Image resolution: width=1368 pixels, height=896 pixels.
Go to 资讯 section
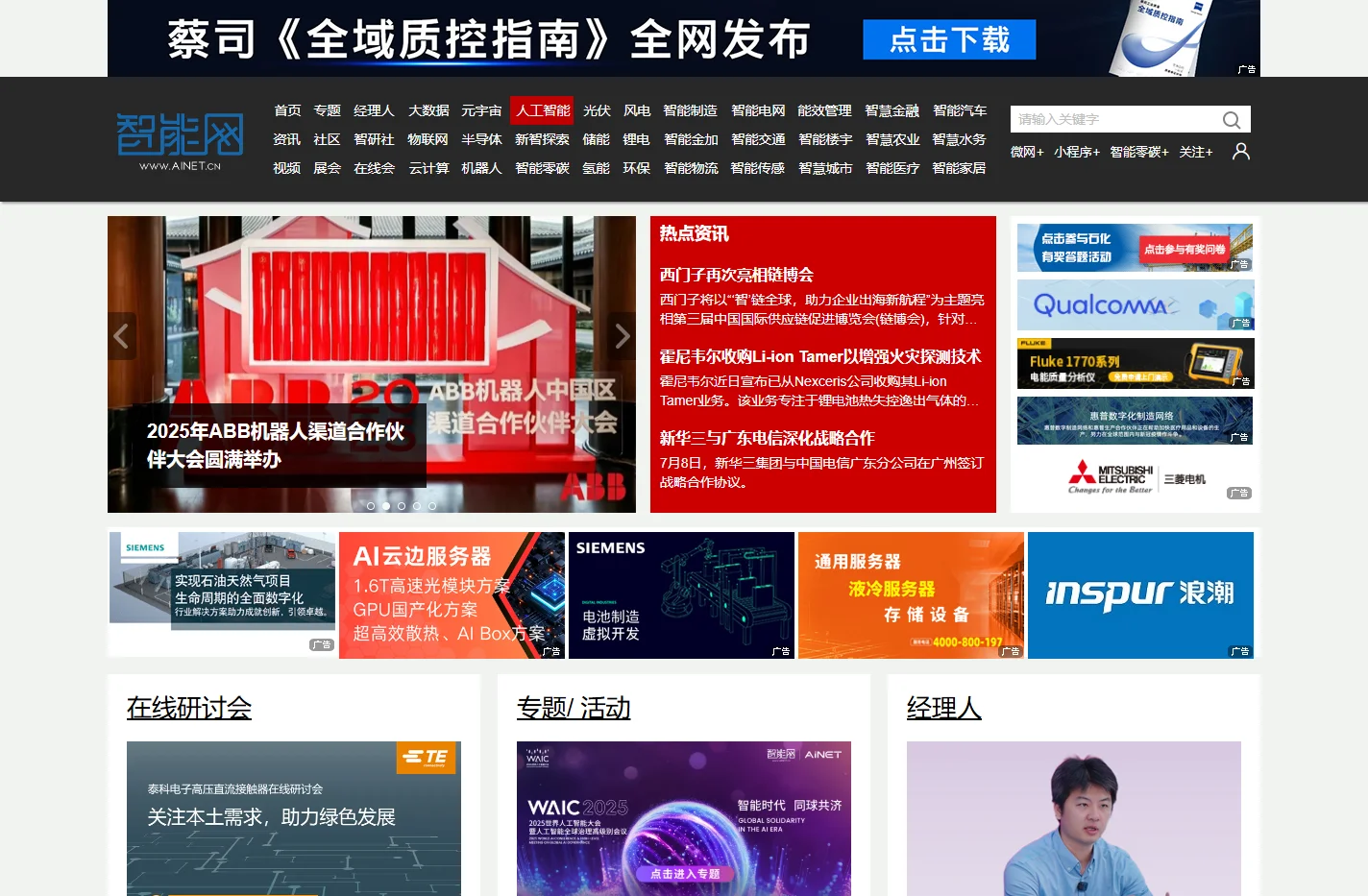tap(286, 139)
